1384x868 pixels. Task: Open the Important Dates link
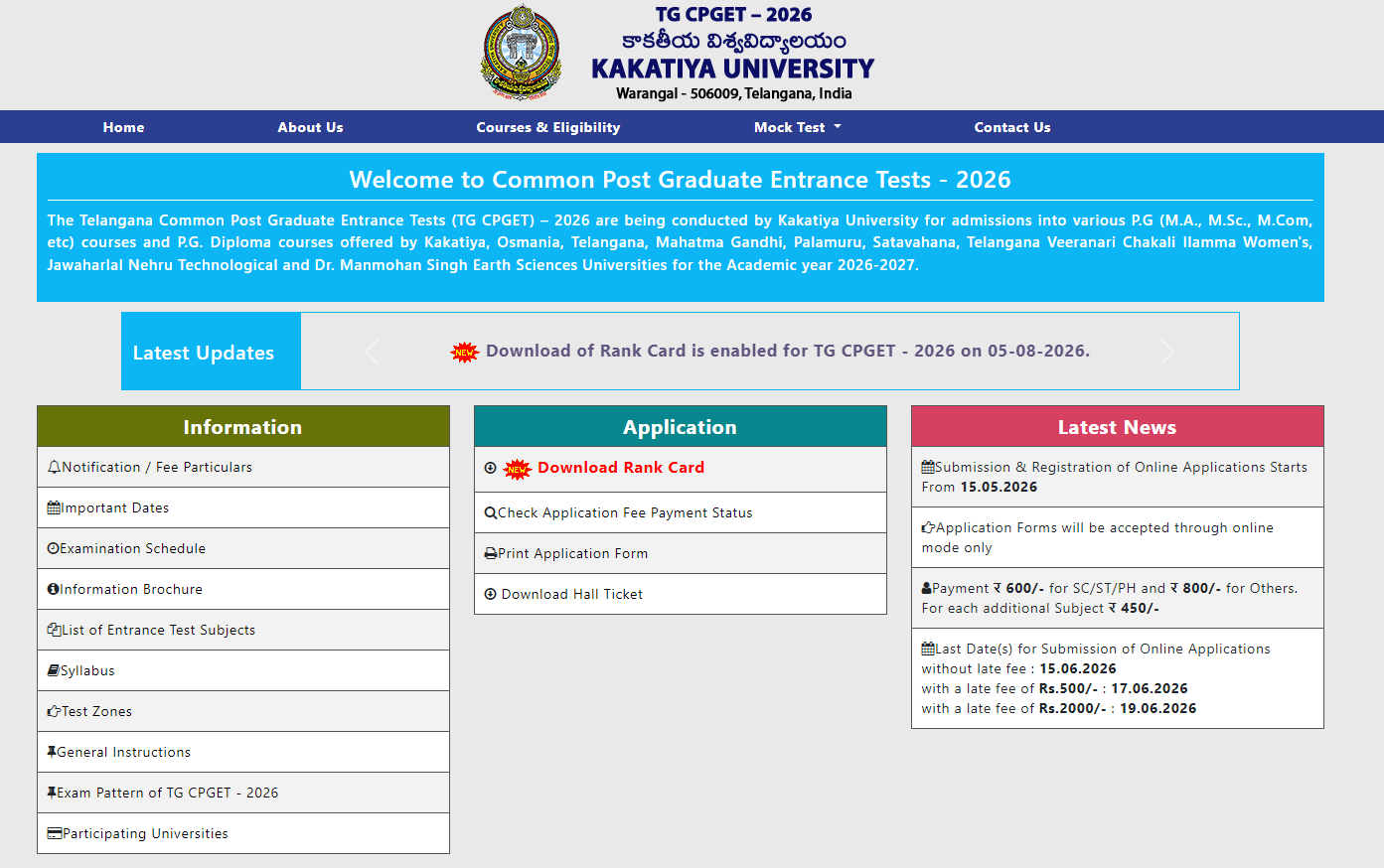(115, 507)
